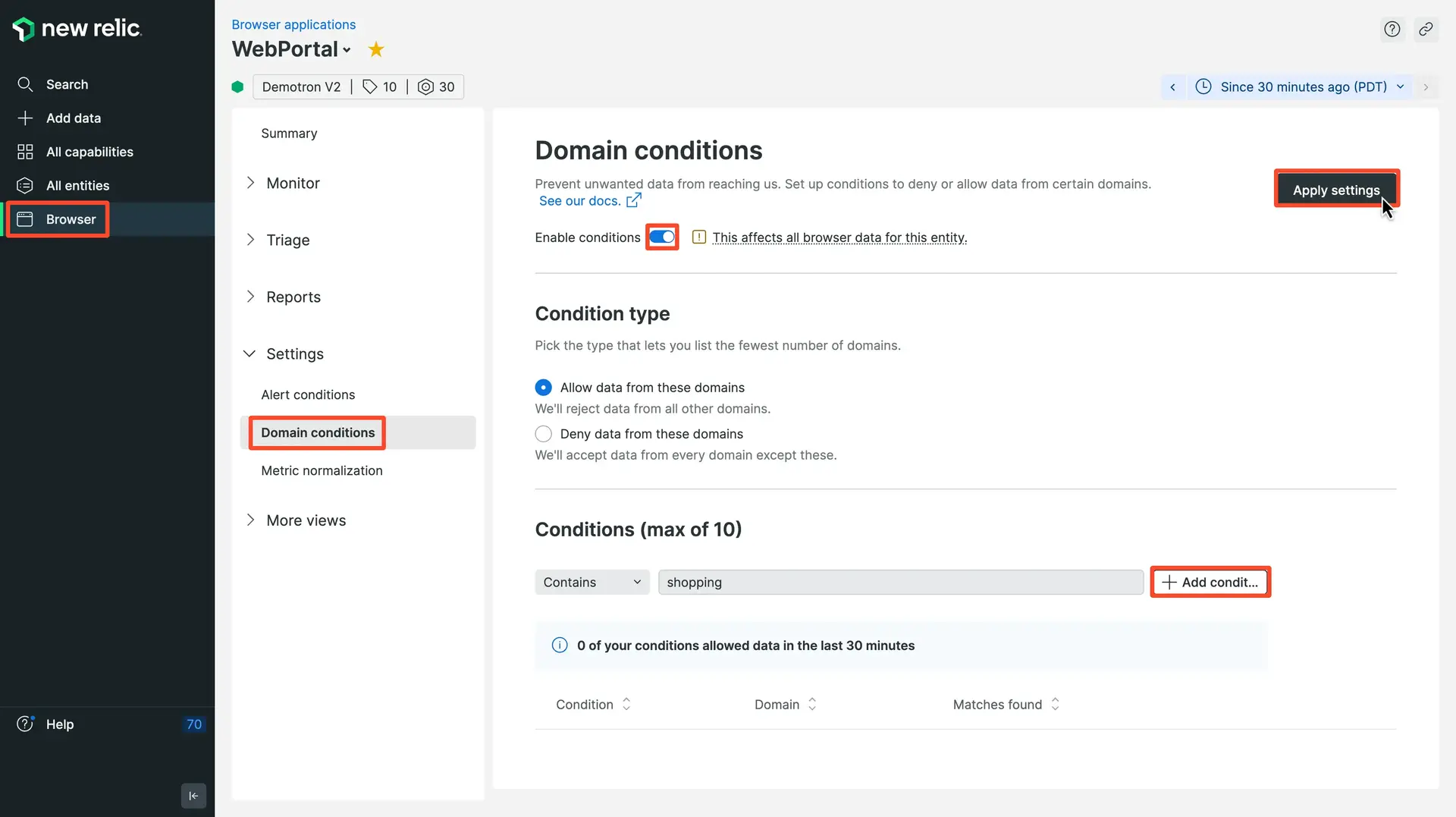Click the Apply settings button
The width and height of the screenshot is (1456, 817).
coord(1335,190)
